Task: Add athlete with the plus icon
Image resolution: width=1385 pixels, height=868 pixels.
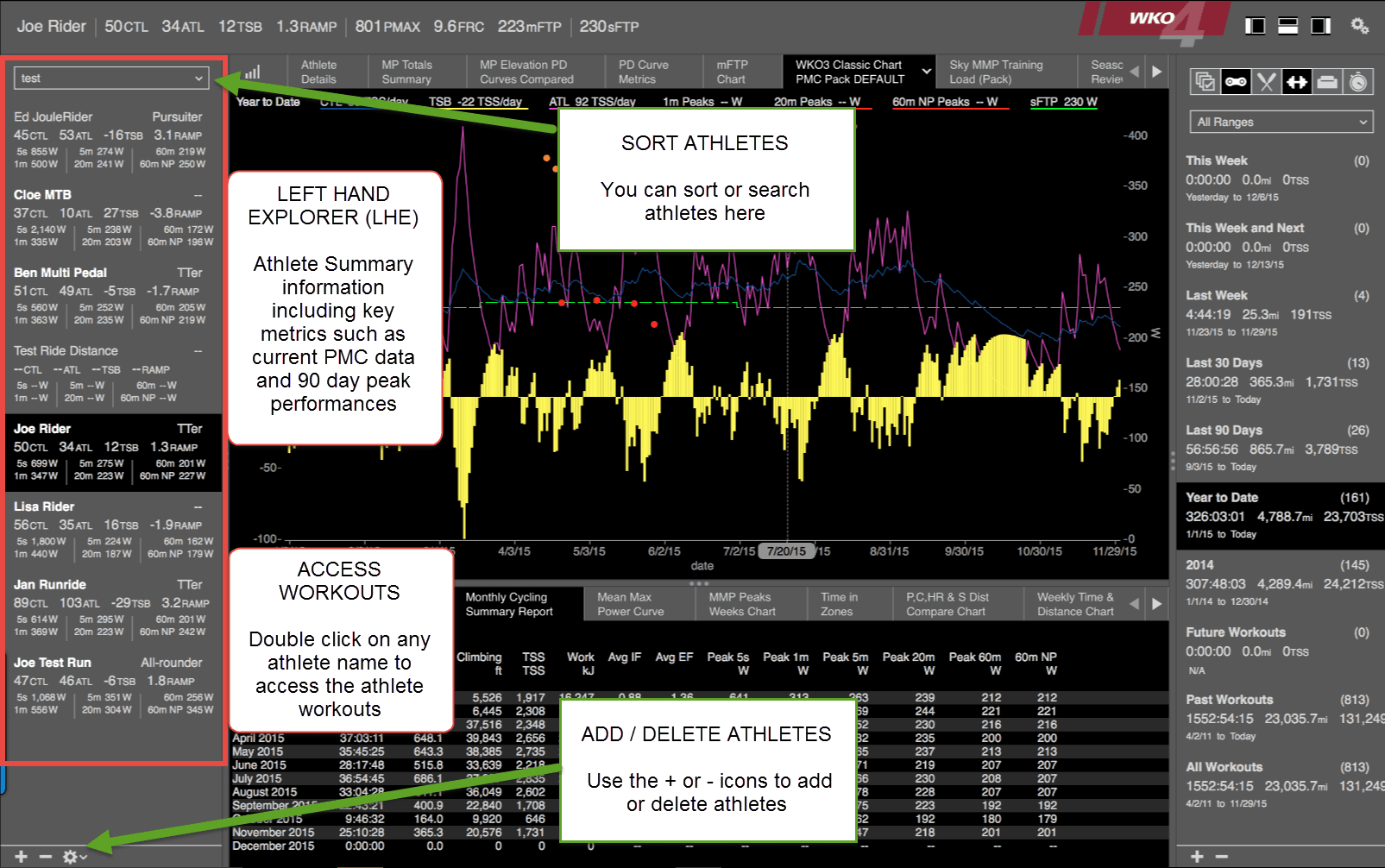Action: [x=22, y=857]
